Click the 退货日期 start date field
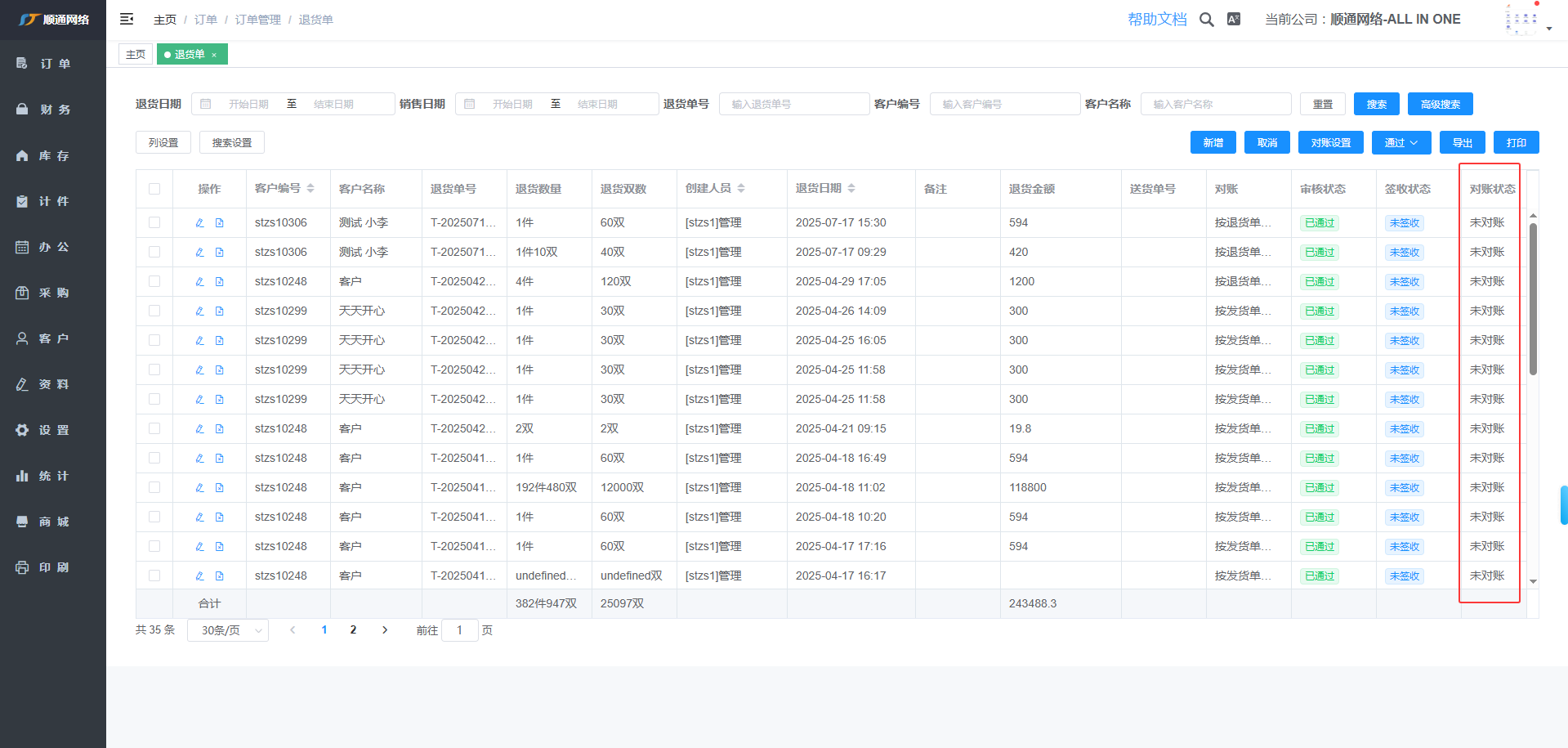The height and width of the screenshot is (748, 1568). (248, 104)
